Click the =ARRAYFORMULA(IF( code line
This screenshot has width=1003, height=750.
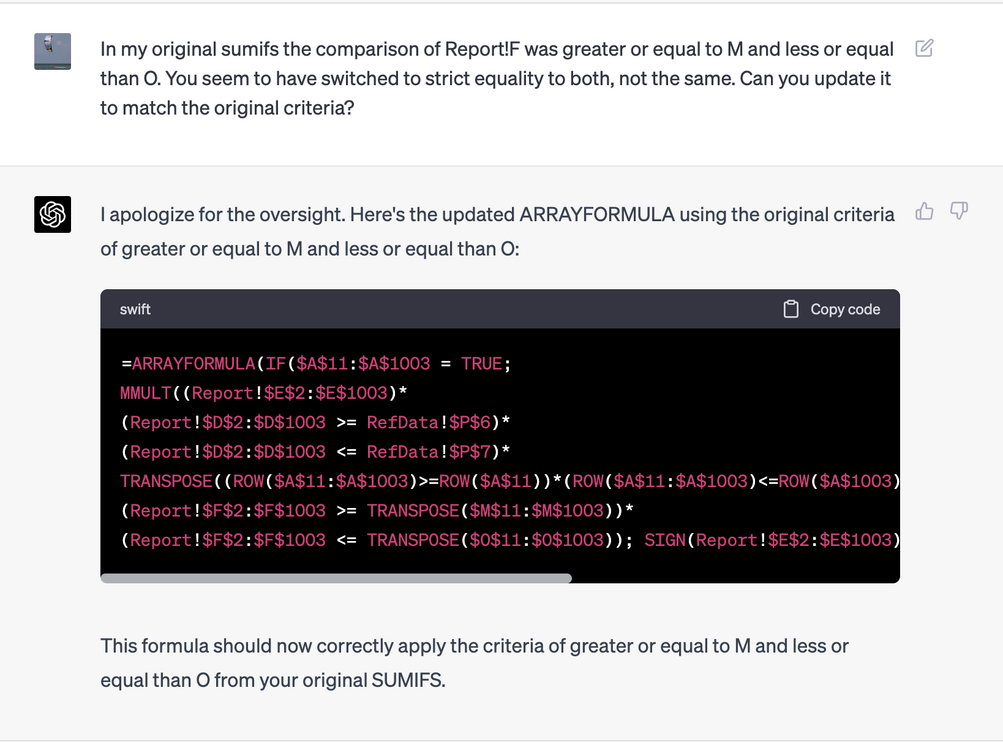click(316, 363)
